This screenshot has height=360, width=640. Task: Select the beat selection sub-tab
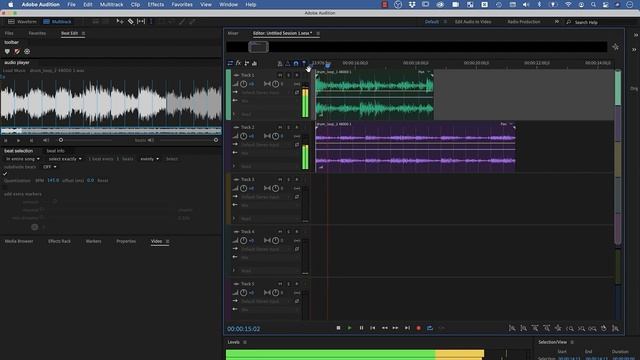click(x=19, y=151)
